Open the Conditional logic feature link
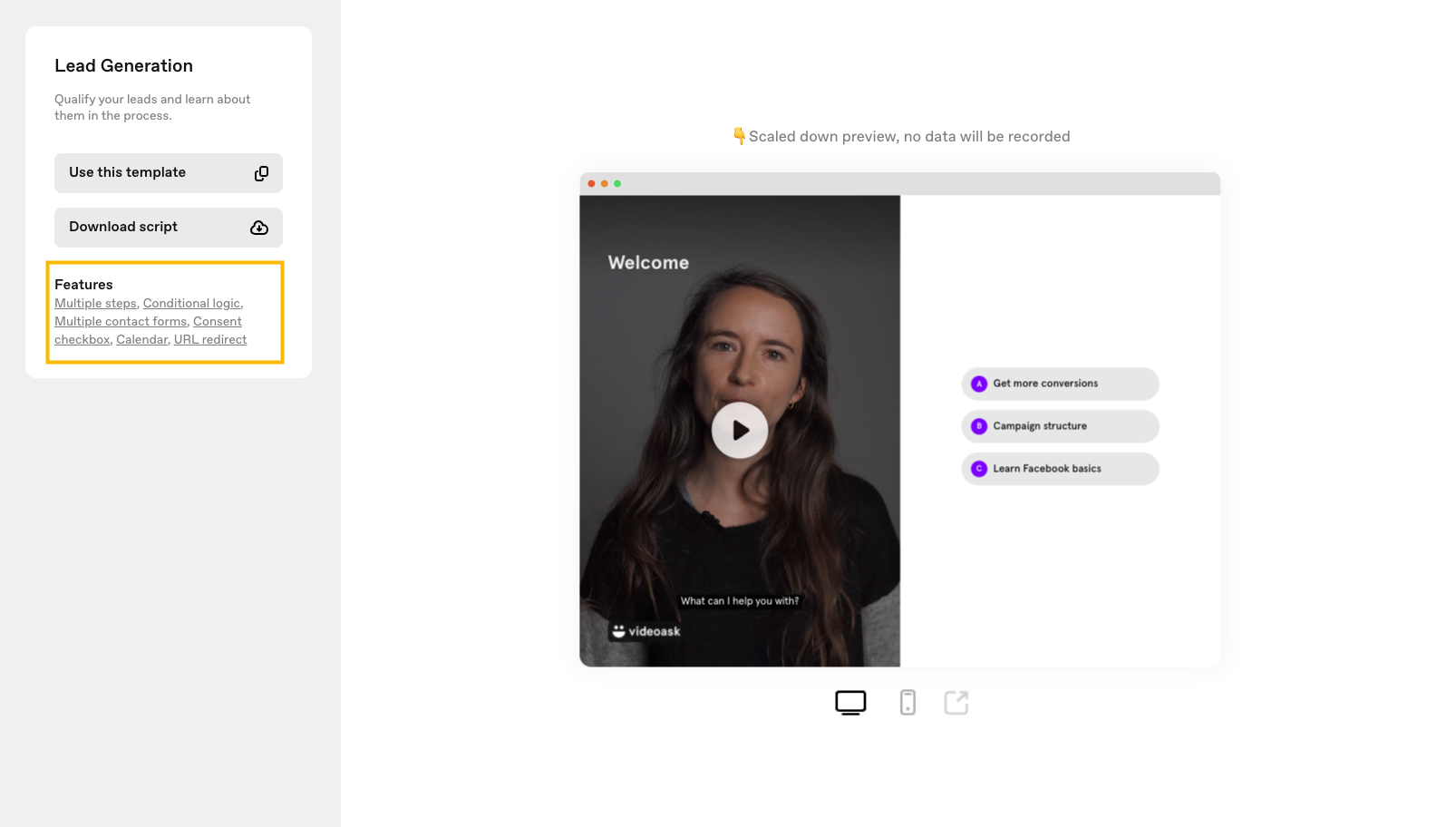This screenshot has height=827, width=1456. tap(191, 304)
